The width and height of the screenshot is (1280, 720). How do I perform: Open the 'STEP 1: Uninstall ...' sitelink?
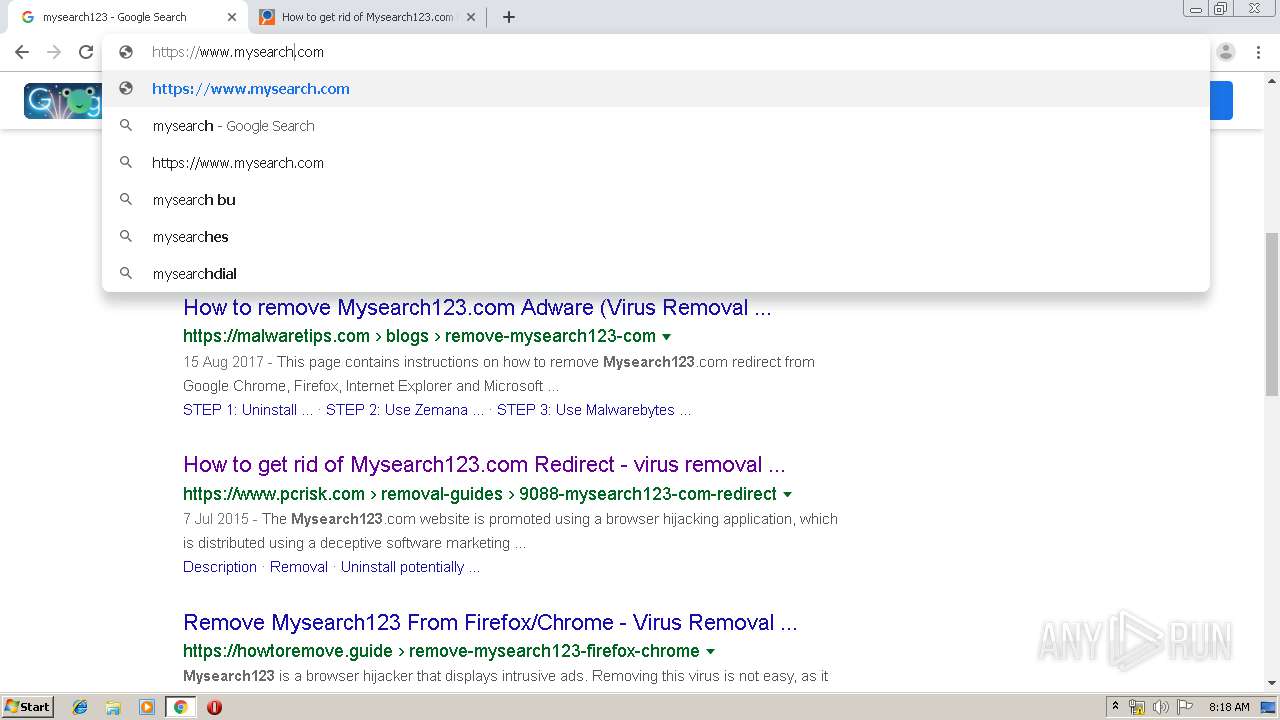(248, 410)
